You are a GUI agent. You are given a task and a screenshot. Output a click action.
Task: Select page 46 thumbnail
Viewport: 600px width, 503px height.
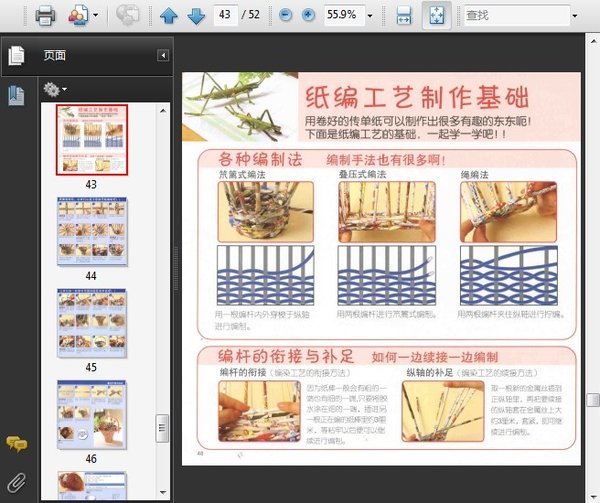(92, 415)
